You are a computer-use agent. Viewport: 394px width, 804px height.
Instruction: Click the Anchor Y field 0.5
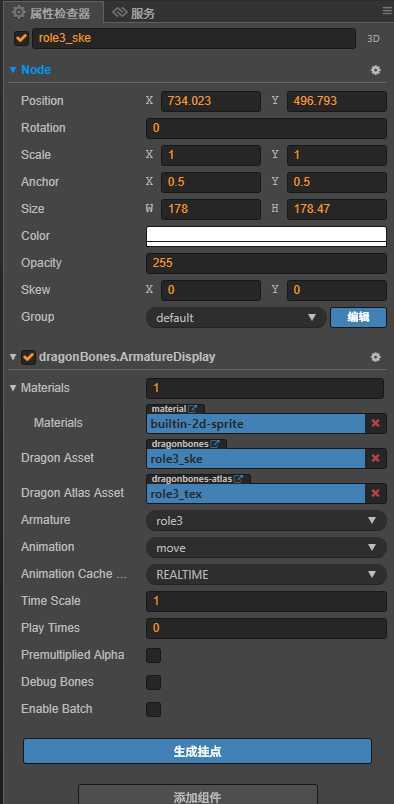point(337,182)
